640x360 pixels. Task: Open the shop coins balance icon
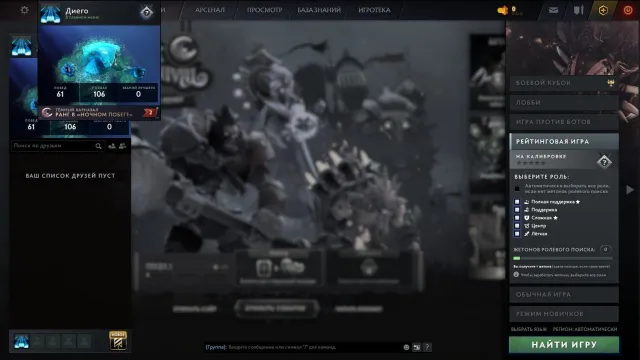tap(503, 10)
